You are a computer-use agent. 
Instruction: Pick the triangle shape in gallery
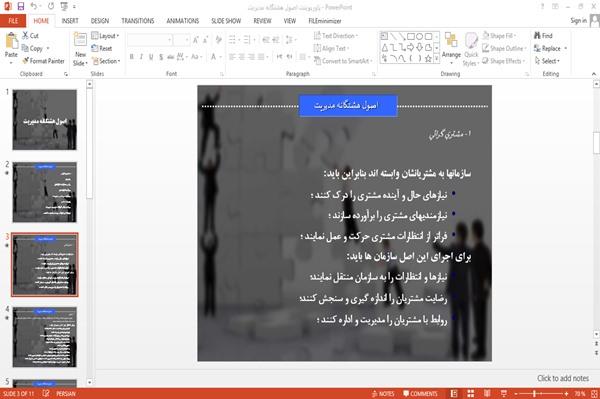(385, 47)
